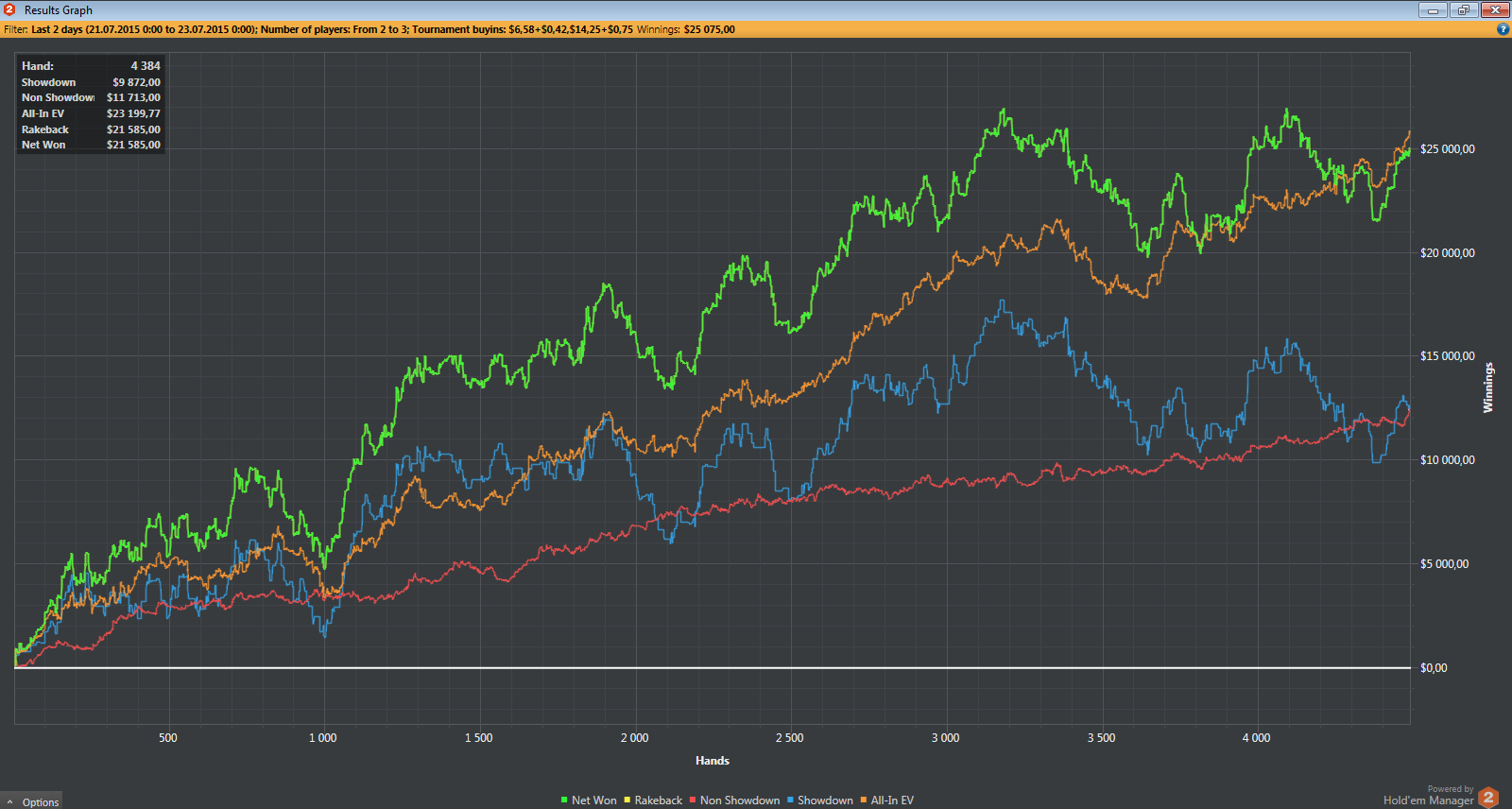Screen dimensions: 1512x809
Task: Click the blue help question mark icon
Action: tap(1503, 29)
